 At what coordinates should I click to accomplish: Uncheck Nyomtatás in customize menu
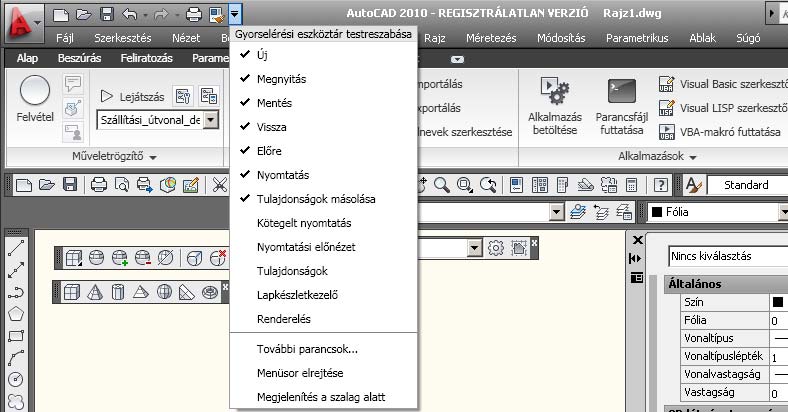click(323, 175)
